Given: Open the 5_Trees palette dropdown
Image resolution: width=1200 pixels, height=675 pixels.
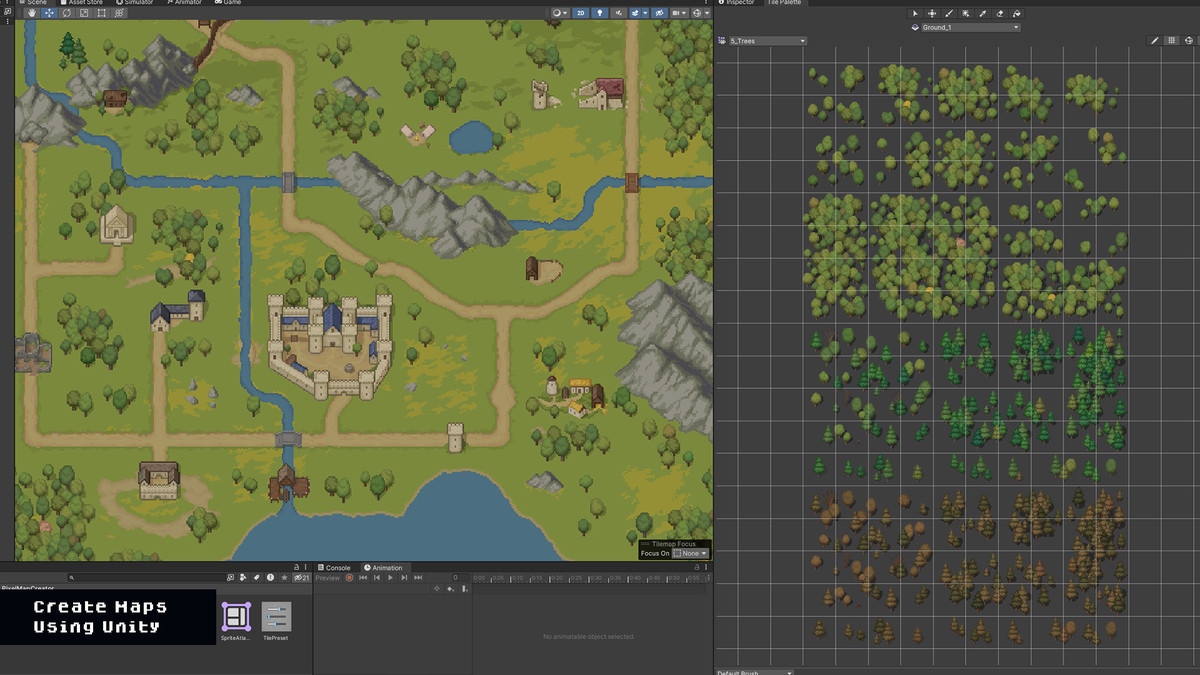Looking at the screenshot, I should (770, 40).
